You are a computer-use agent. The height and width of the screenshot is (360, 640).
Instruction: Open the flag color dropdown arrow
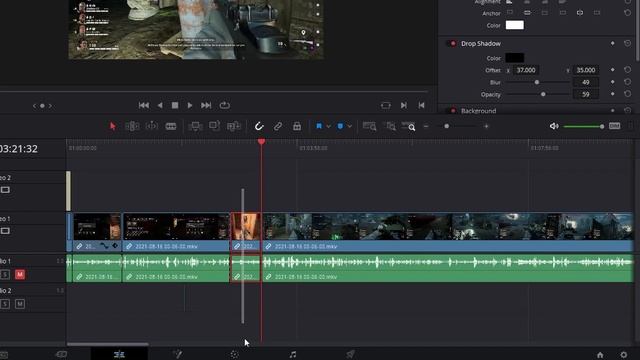pyautogui.click(x=328, y=127)
